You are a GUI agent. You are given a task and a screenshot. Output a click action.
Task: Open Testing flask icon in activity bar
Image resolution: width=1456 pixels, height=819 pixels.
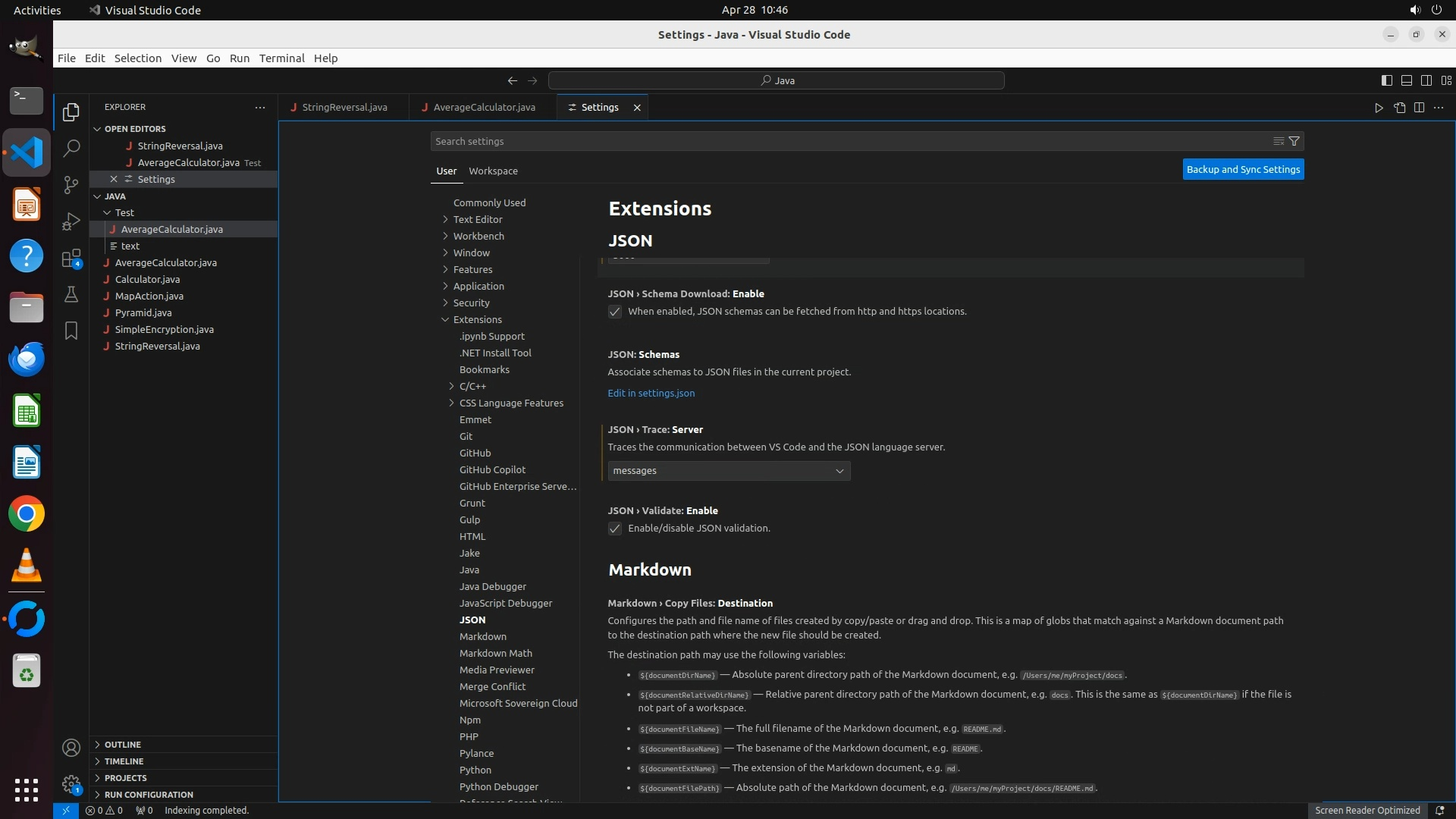tap(71, 294)
